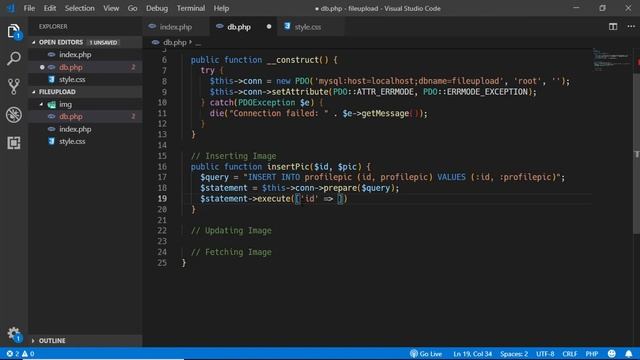This screenshot has height=360, width=640.
Task: Change the PHP language mode
Action: click(591, 354)
